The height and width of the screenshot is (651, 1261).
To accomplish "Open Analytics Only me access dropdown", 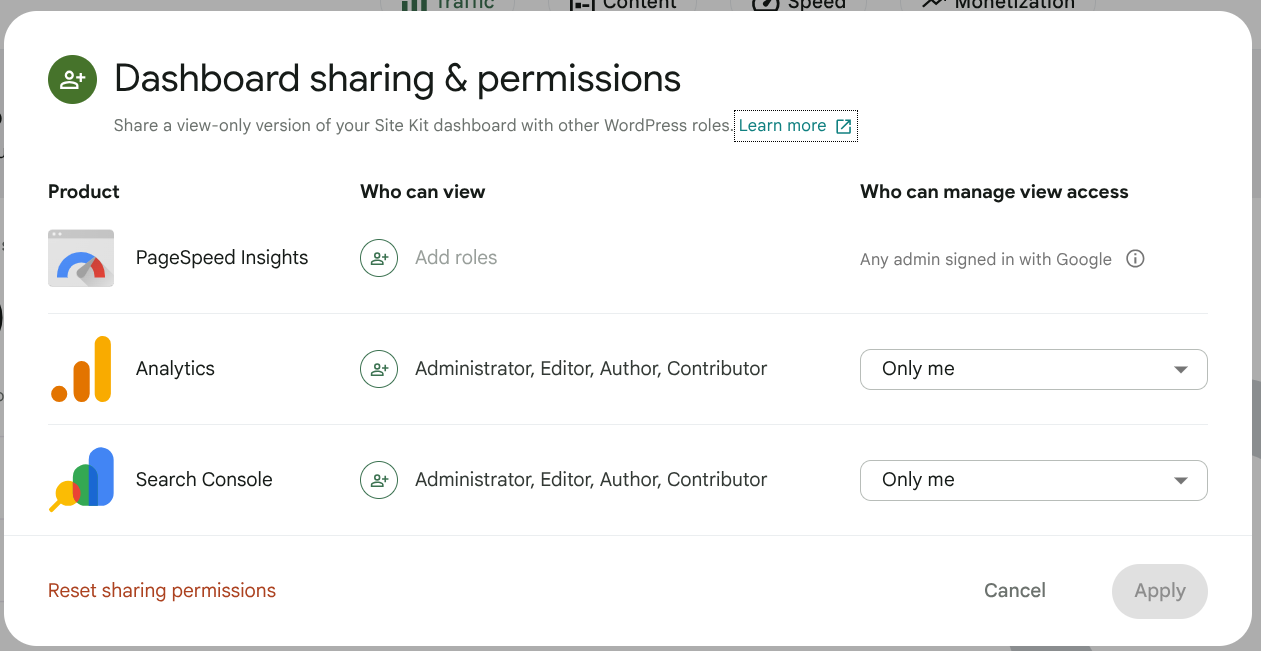I will [x=1033, y=369].
